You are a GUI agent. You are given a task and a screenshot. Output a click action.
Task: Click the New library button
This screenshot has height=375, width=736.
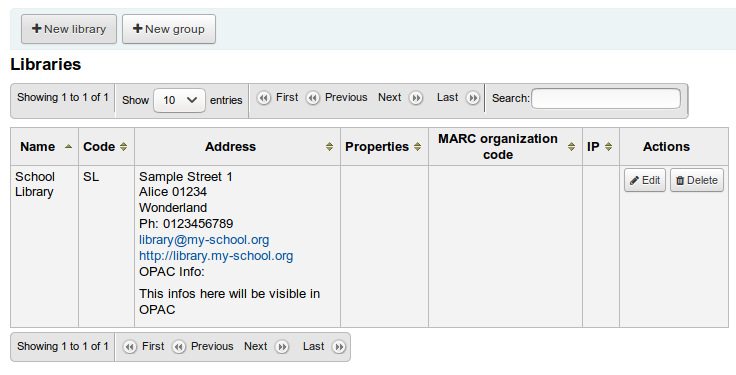coord(69,29)
